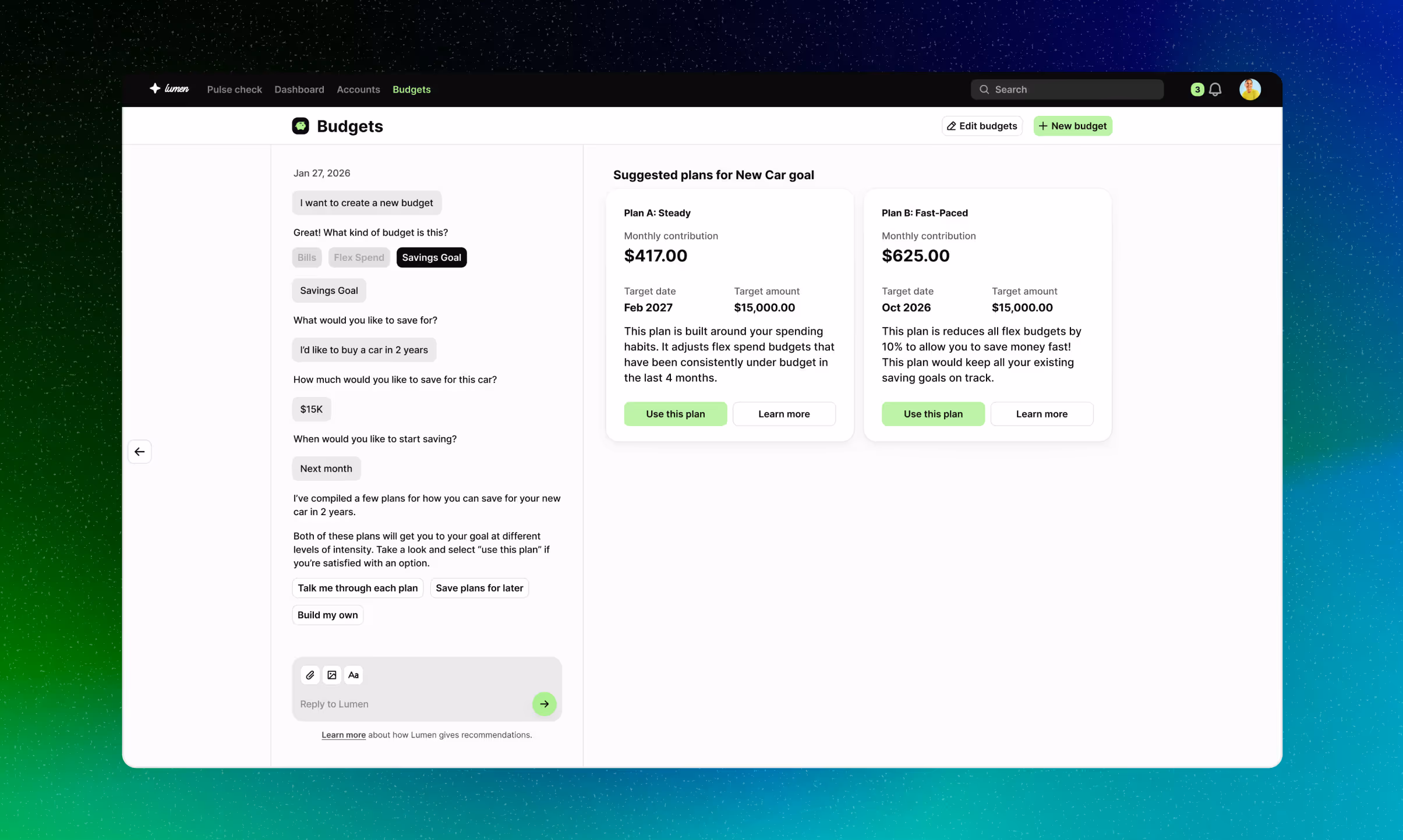Select the Bills budget type
The width and height of the screenshot is (1403, 840).
coord(306,257)
